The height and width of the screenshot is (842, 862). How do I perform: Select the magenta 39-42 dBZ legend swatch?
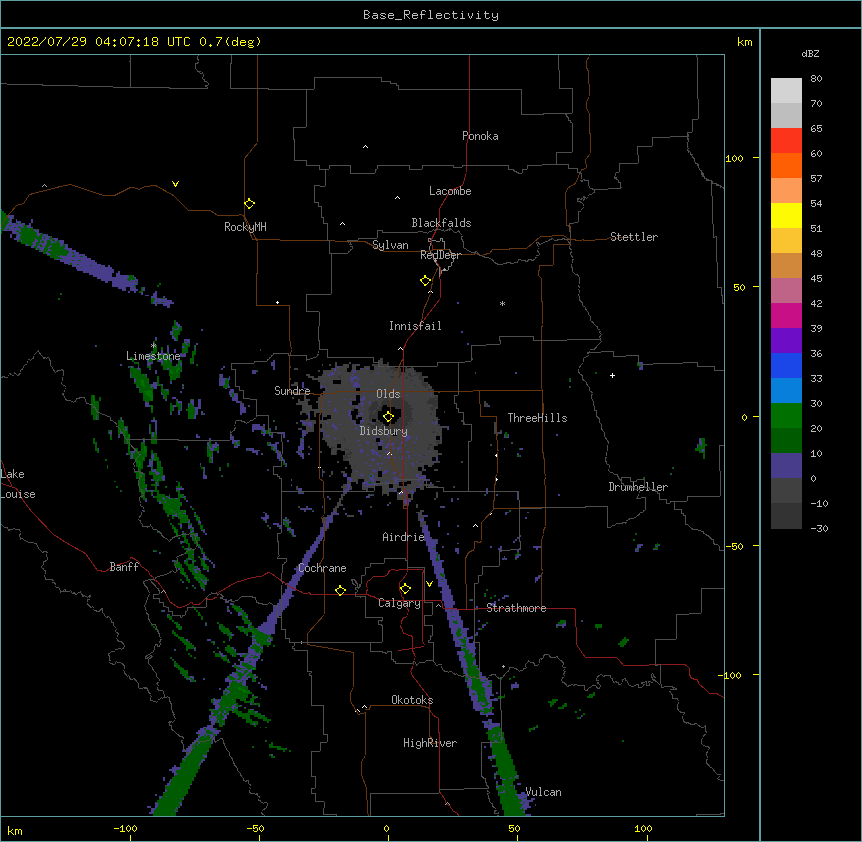tap(786, 315)
